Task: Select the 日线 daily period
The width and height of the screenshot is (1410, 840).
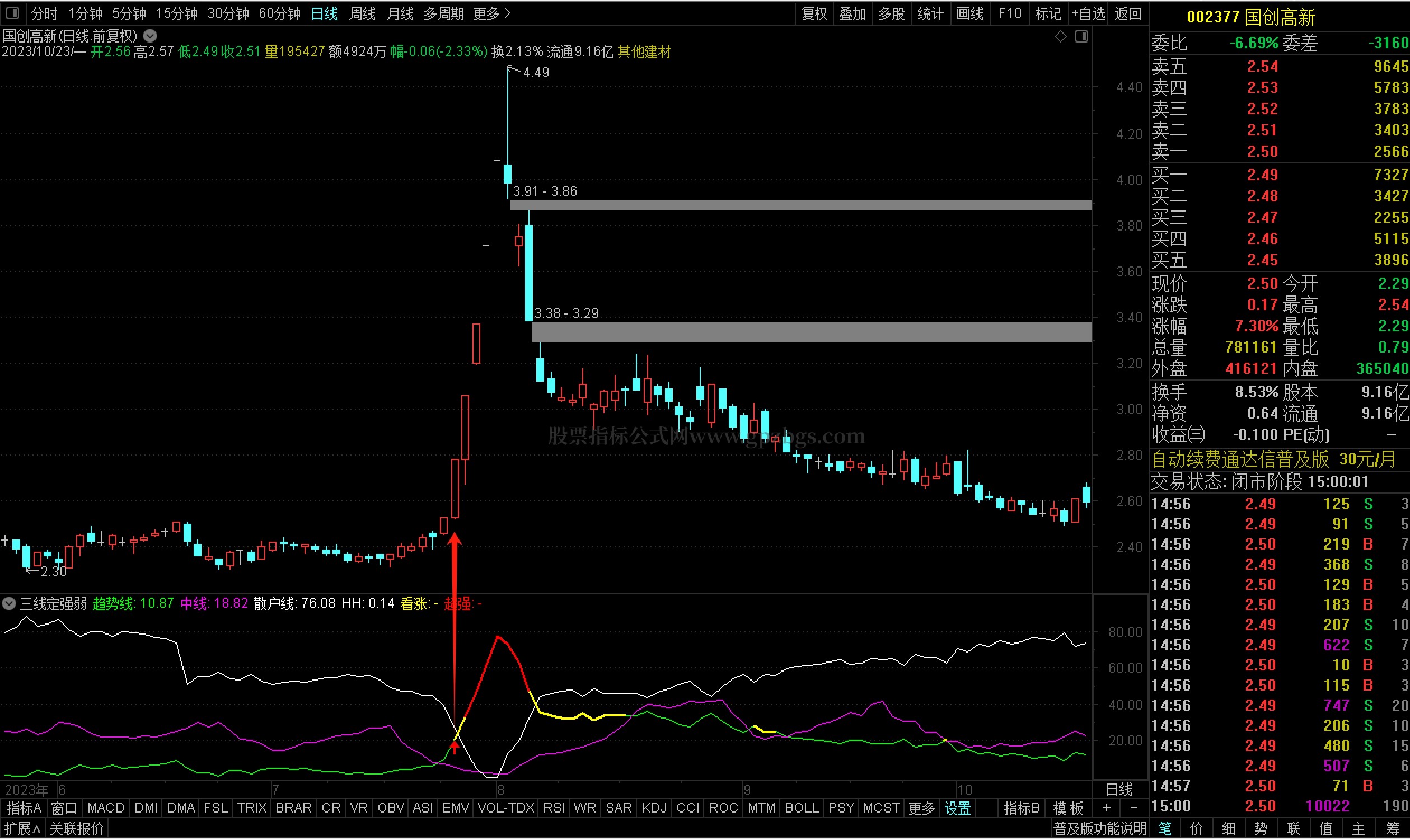Action: (324, 13)
